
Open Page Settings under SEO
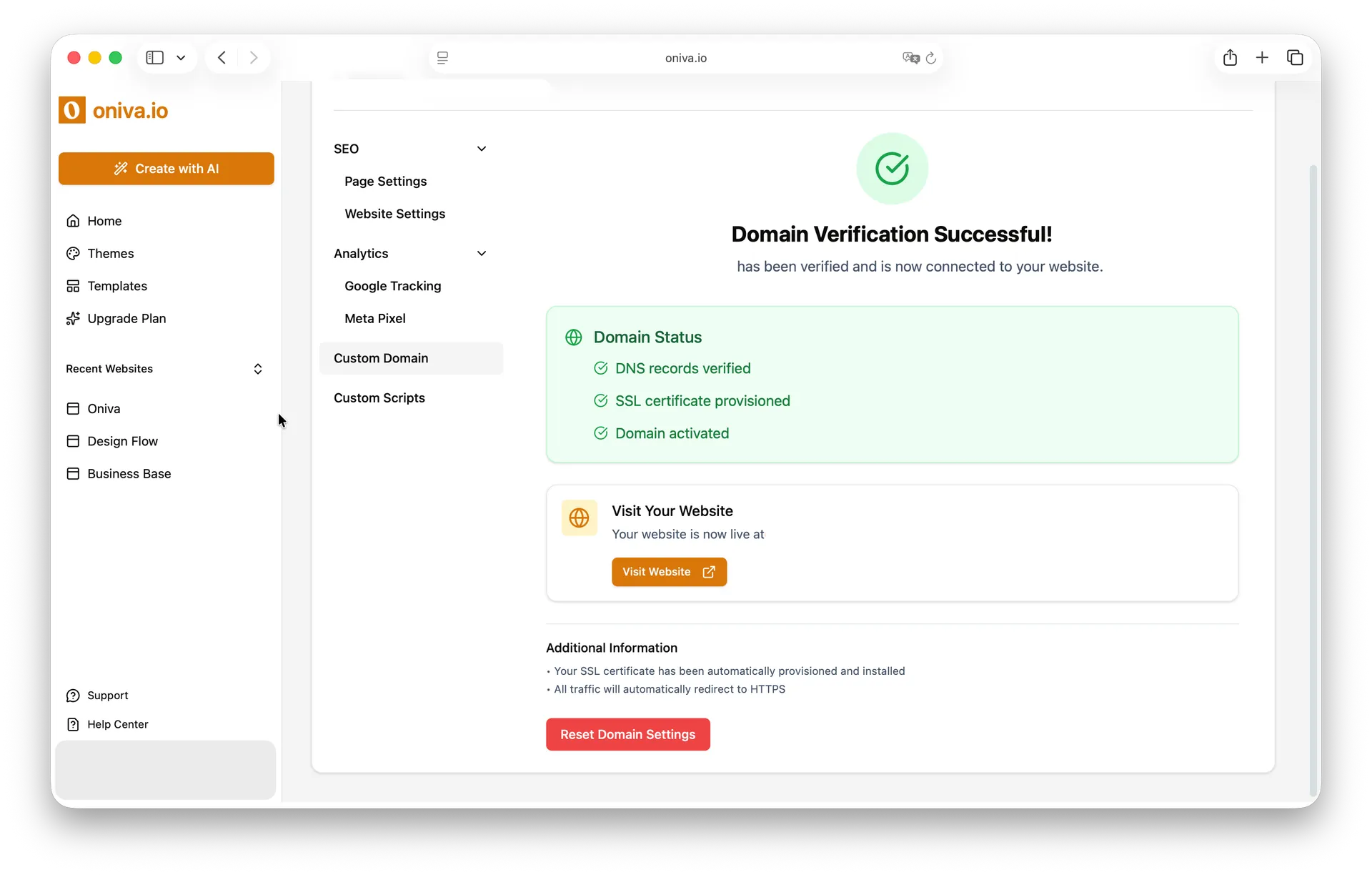[385, 182]
